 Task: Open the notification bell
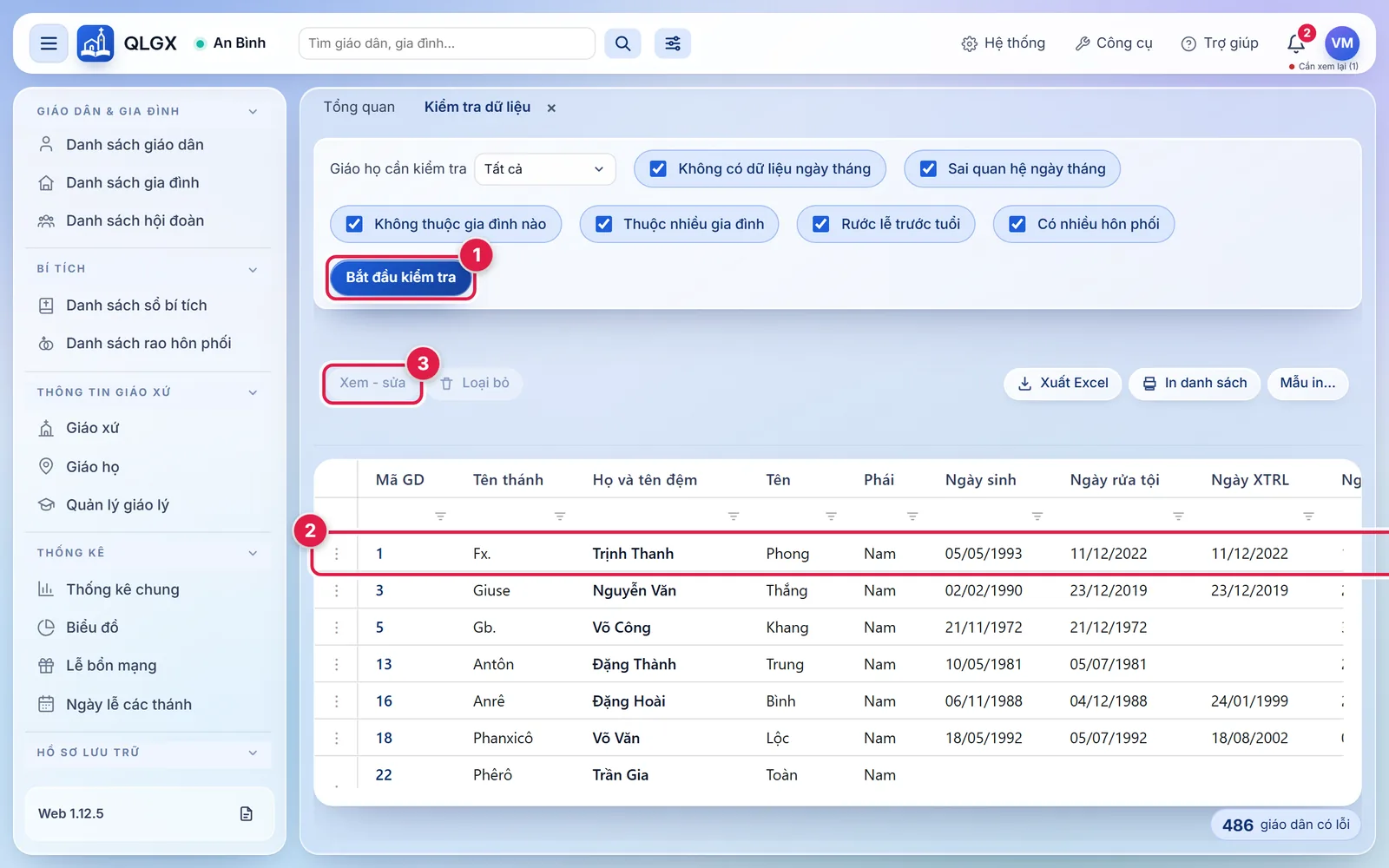point(1296,43)
